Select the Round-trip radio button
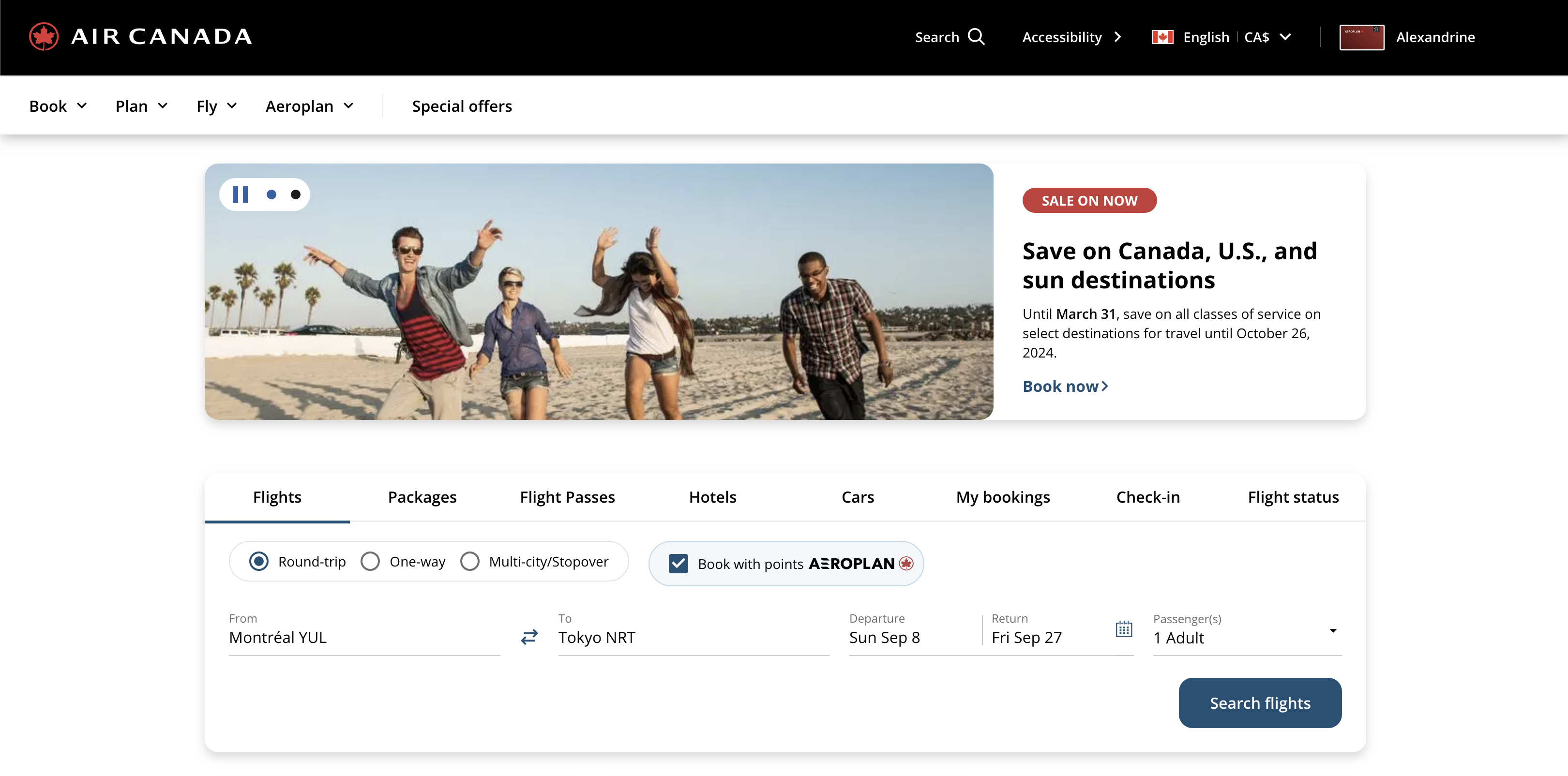1568x776 pixels. pos(259,561)
